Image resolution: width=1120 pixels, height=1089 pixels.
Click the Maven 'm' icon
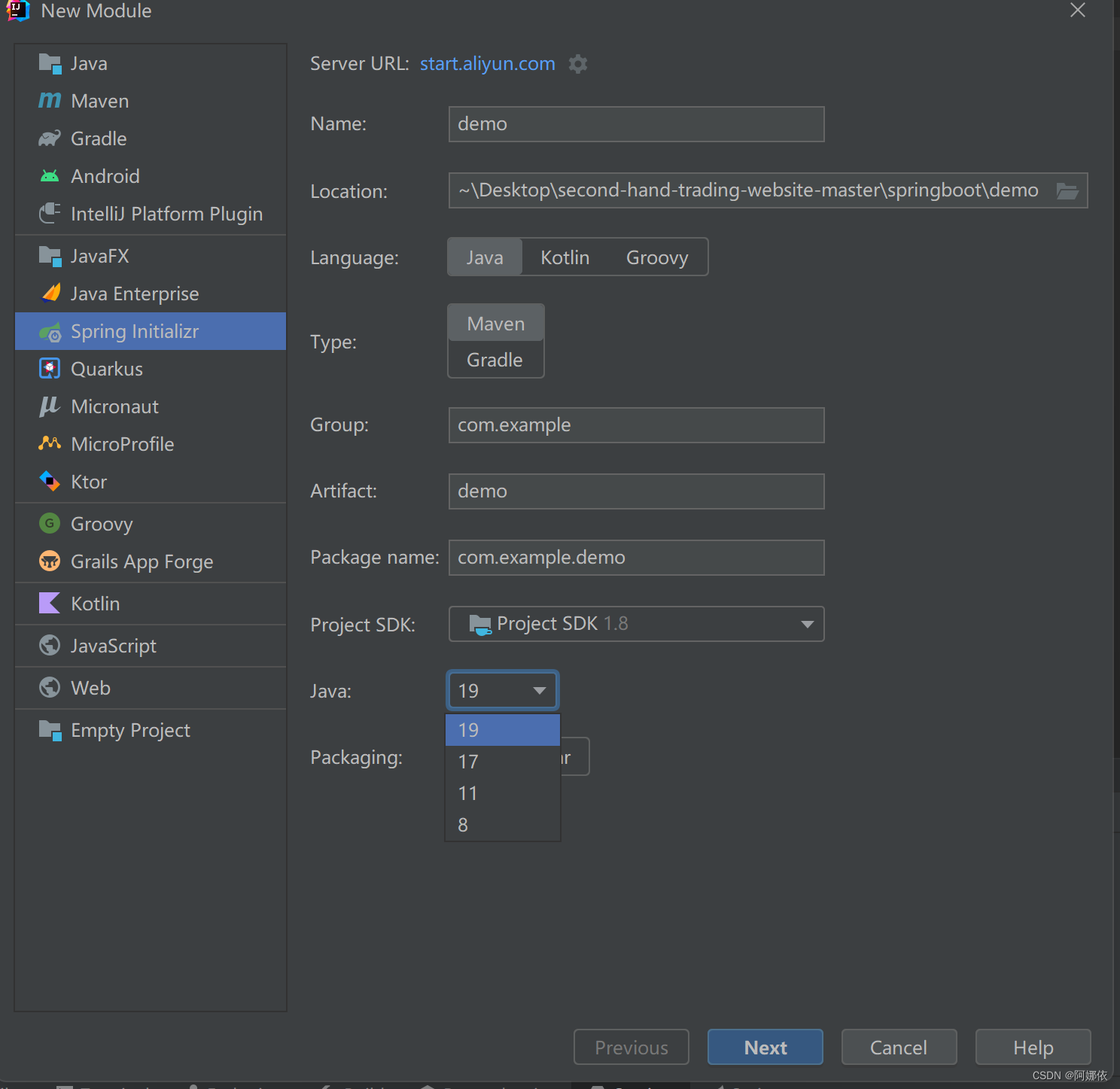click(50, 100)
